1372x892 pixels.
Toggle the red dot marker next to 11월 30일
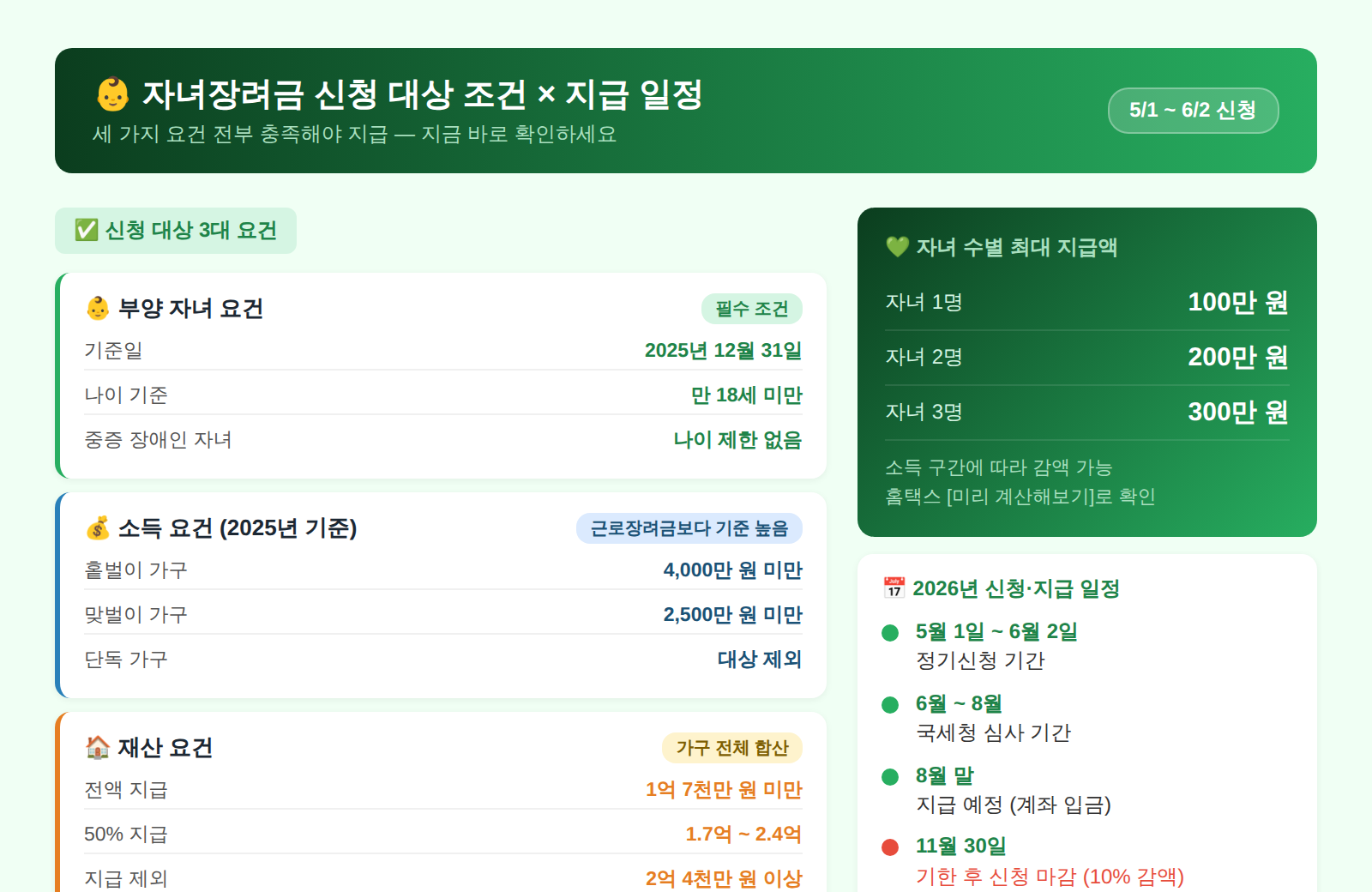888,847
